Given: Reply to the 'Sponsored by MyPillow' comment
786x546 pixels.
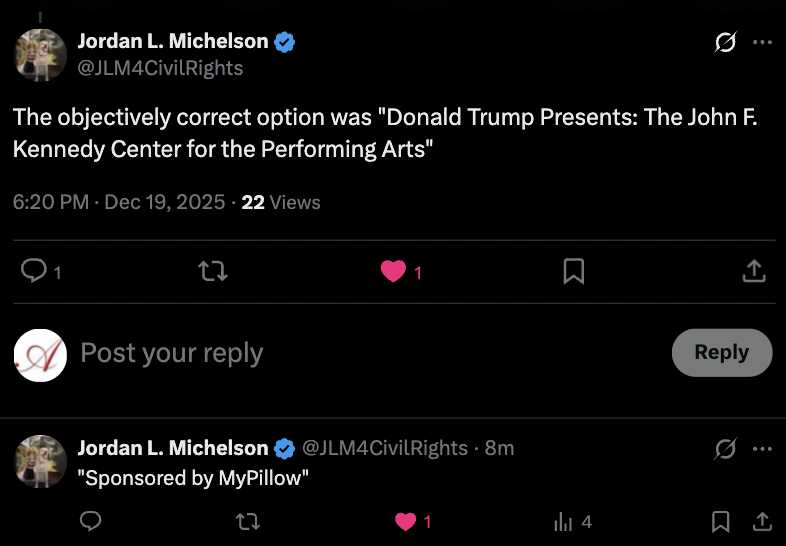Looking at the screenshot, I should (x=90, y=521).
